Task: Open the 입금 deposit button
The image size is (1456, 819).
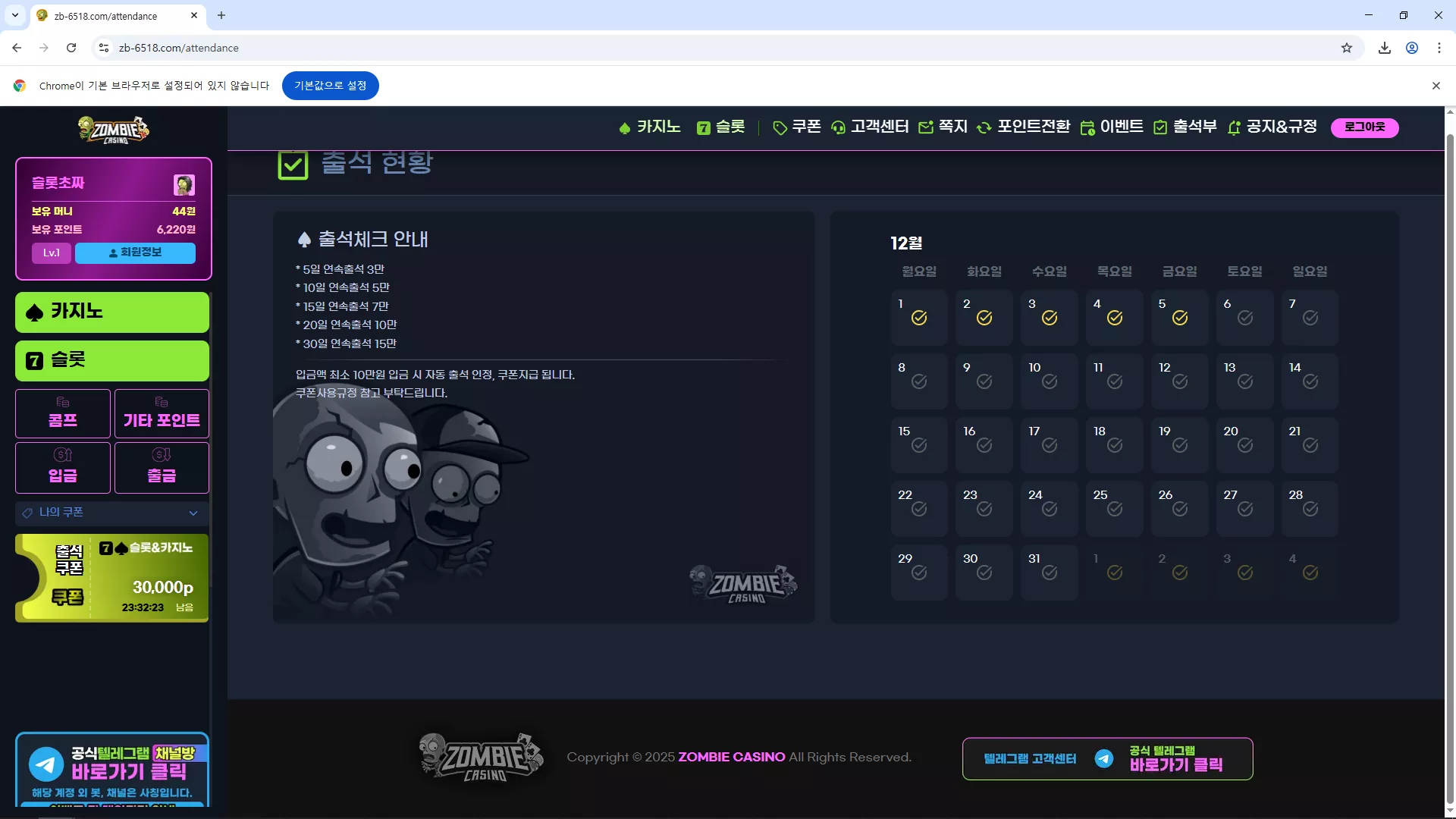Action: coord(63,468)
